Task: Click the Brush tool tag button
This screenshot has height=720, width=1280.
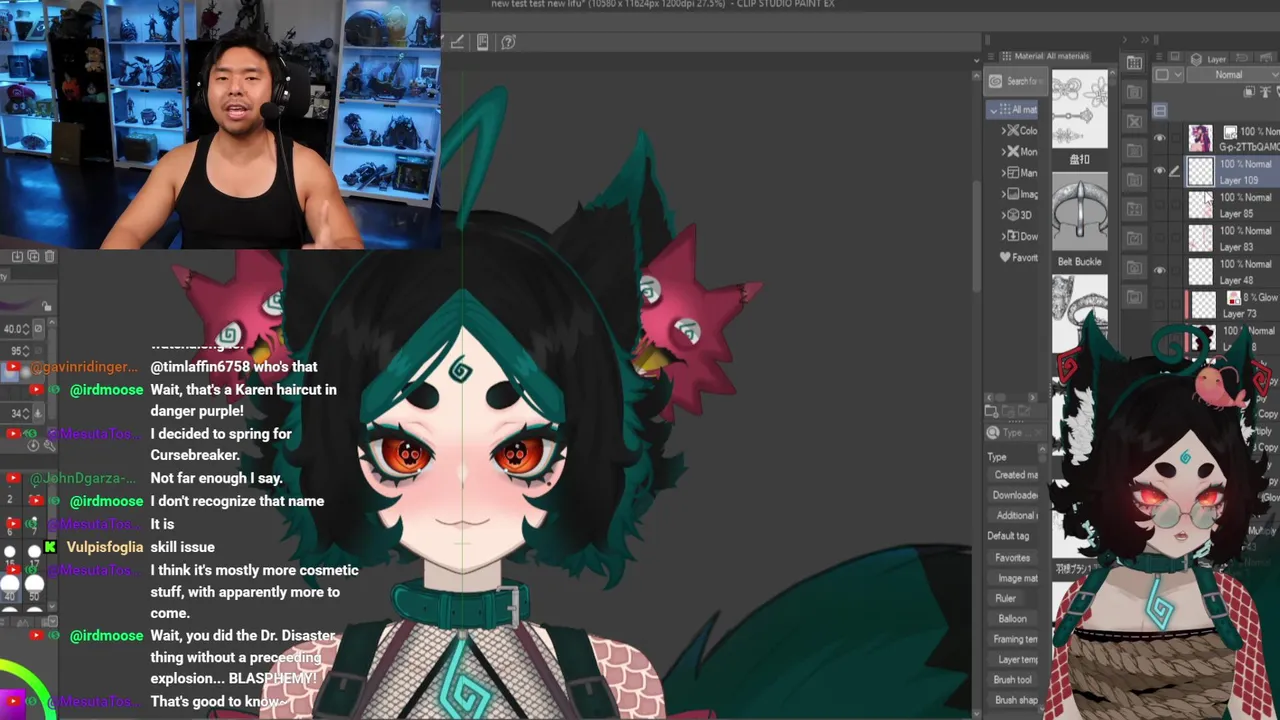Action: (x=1012, y=680)
